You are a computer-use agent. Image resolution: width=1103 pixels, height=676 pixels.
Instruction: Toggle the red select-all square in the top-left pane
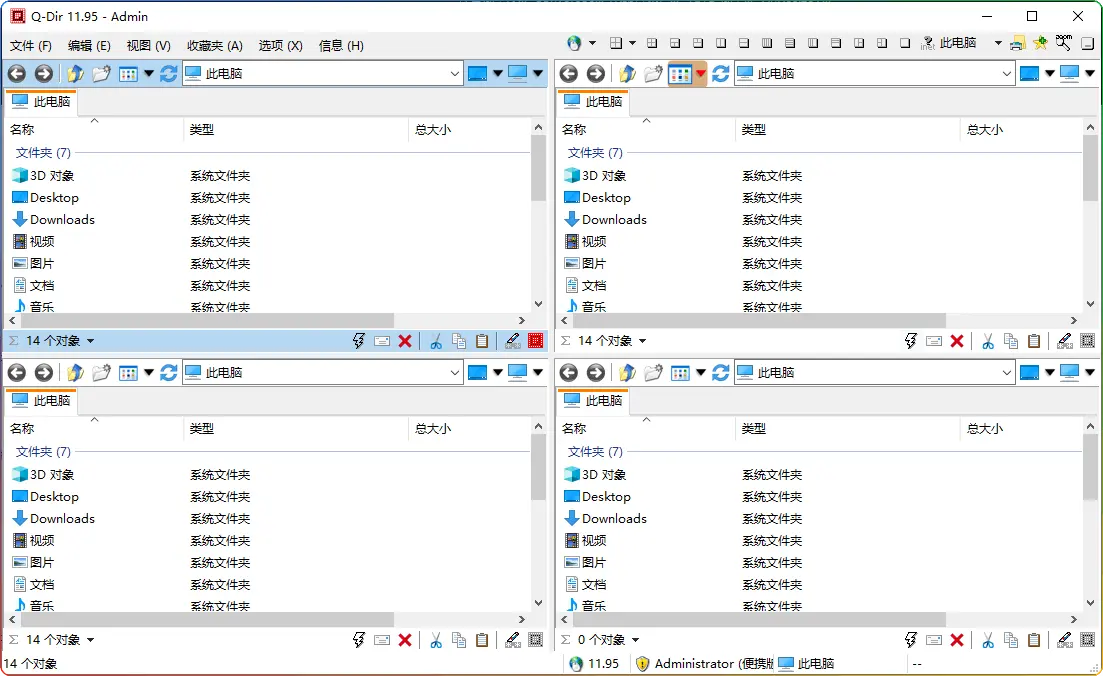tap(536, 341)
